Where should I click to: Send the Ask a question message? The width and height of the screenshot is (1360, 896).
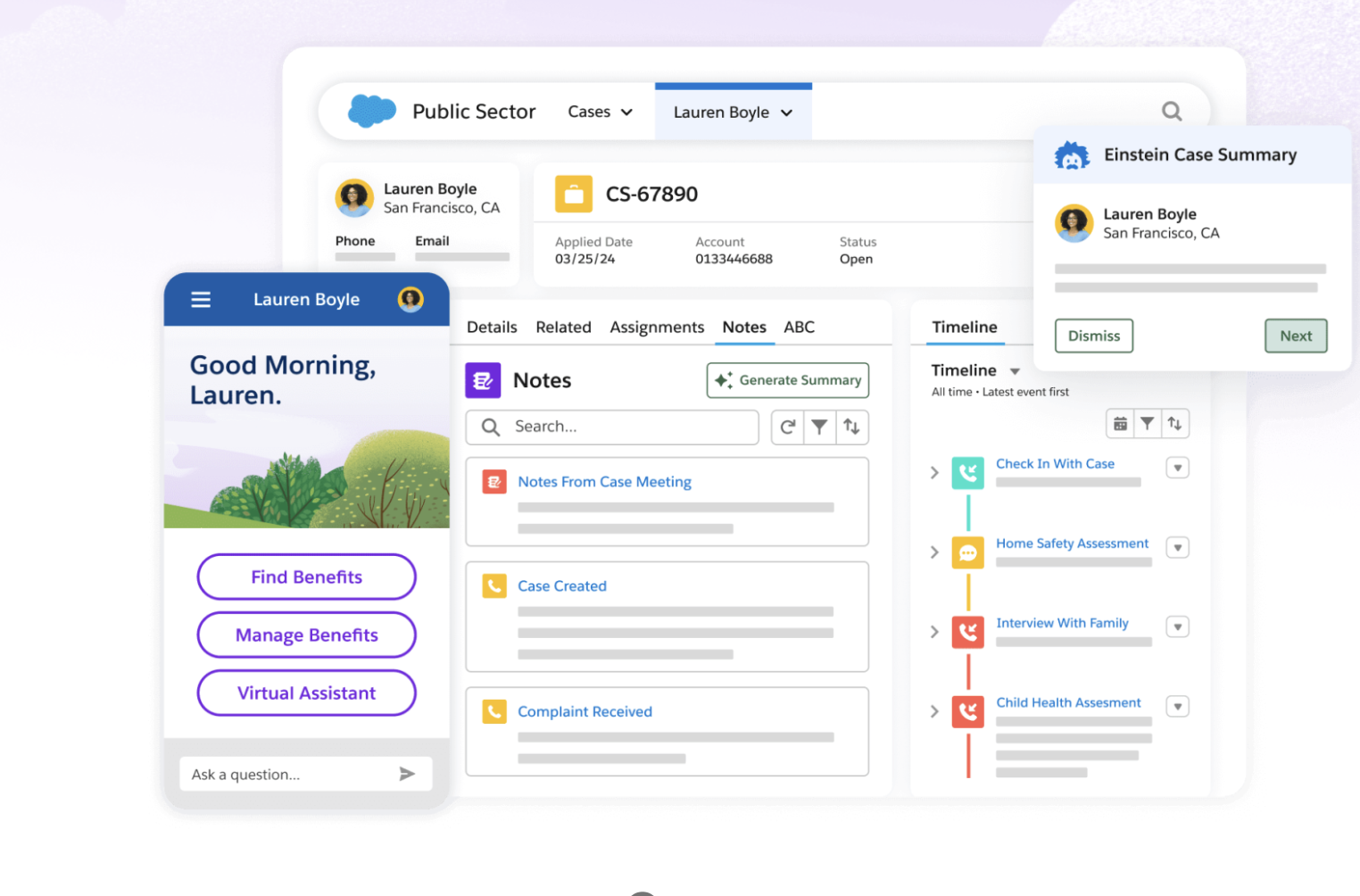point(407,774)
